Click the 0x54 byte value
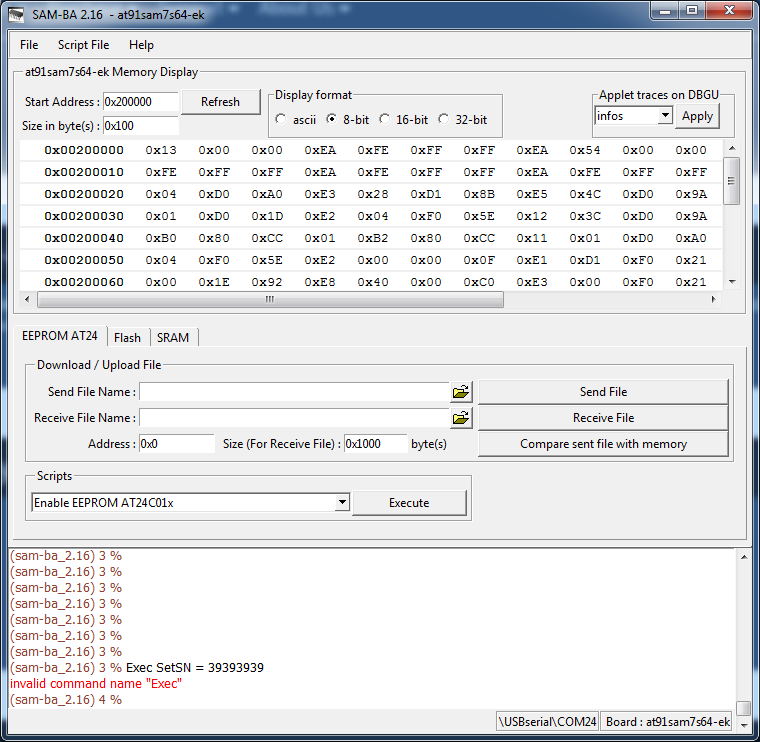This screenshot has width=760, height=742. pos(585,150)
